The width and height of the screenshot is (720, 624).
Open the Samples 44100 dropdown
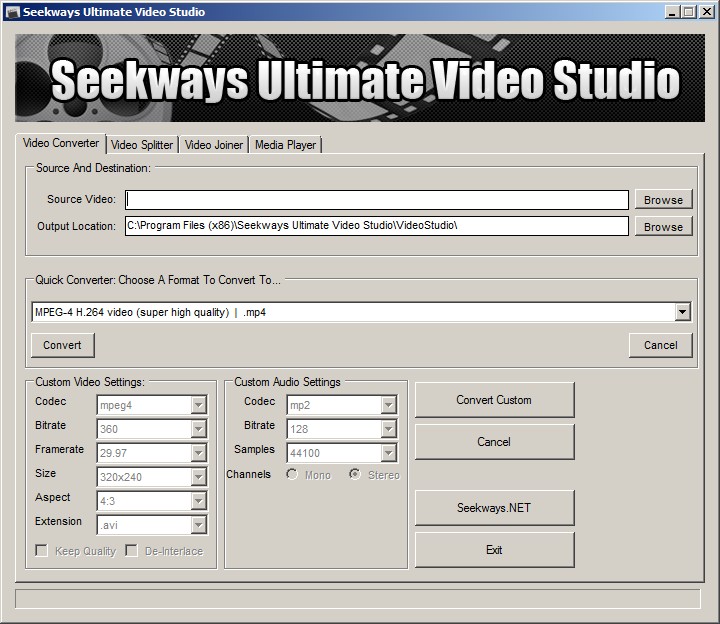point(388,453)
